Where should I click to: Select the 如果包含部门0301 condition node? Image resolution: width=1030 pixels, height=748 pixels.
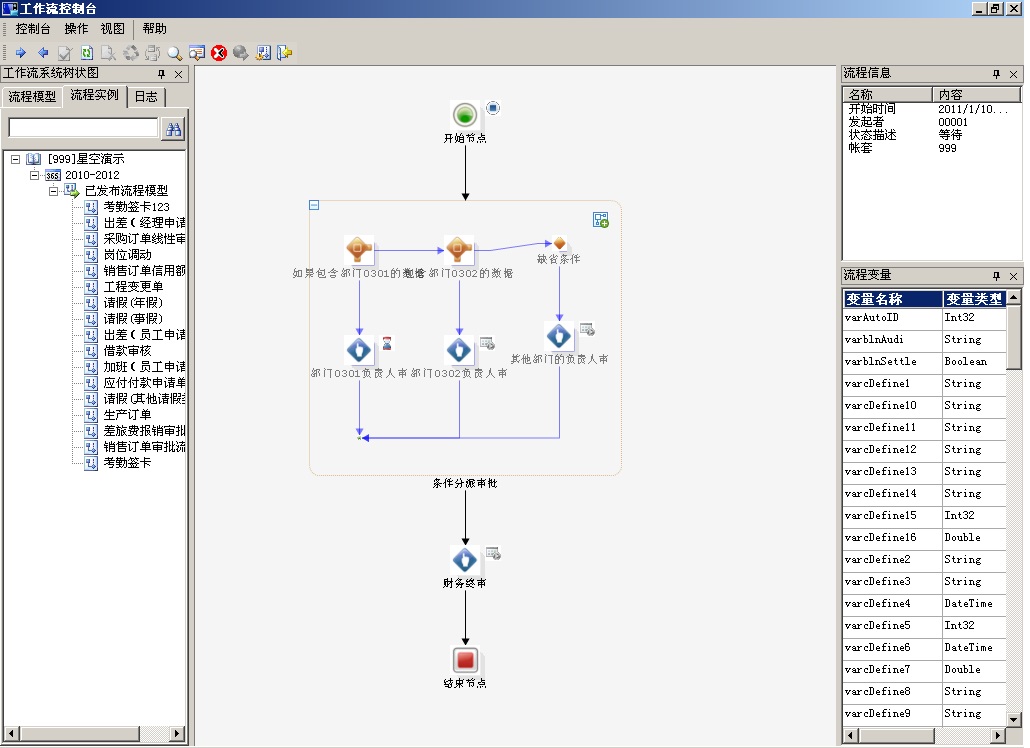(x=359, y=250)
